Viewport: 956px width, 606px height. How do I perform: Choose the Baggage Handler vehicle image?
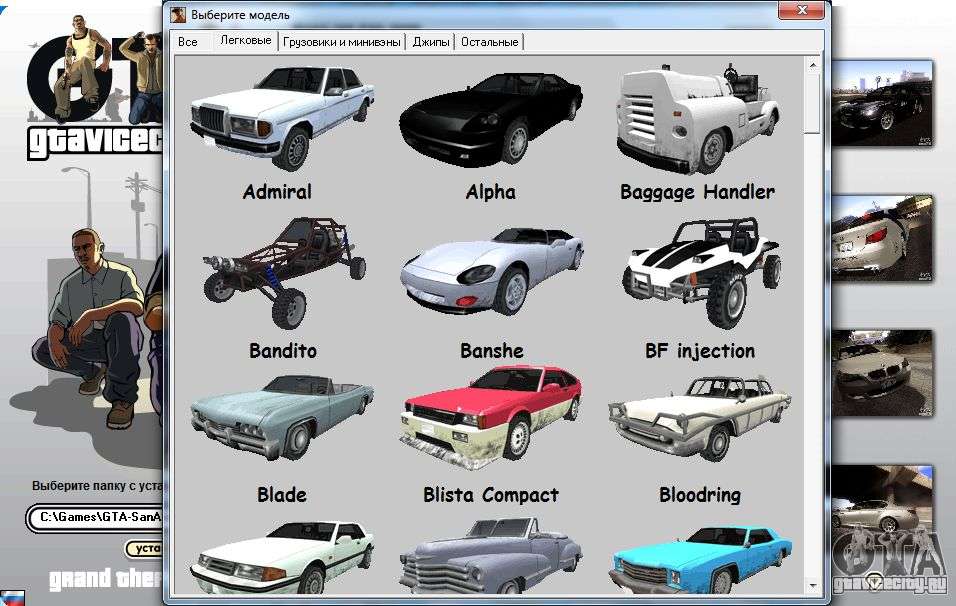(x=697, y=117)
